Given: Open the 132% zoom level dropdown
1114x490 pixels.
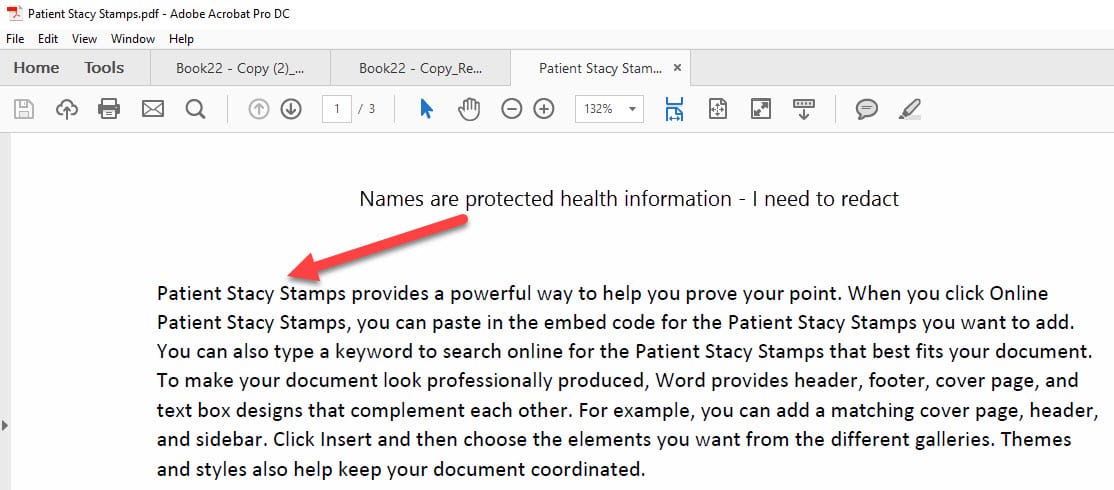Looking at the screenshot, I should [609, 109].
